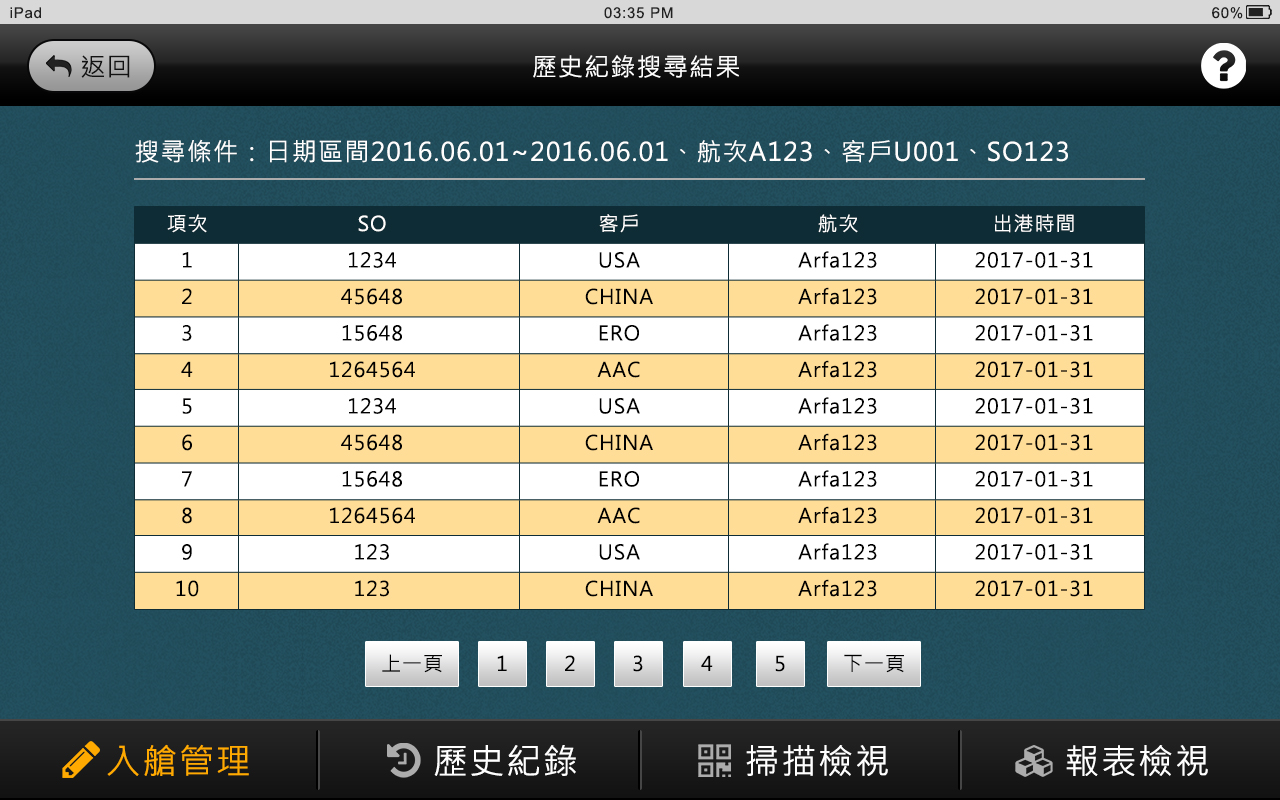Click the SO column header

[372, 224]
